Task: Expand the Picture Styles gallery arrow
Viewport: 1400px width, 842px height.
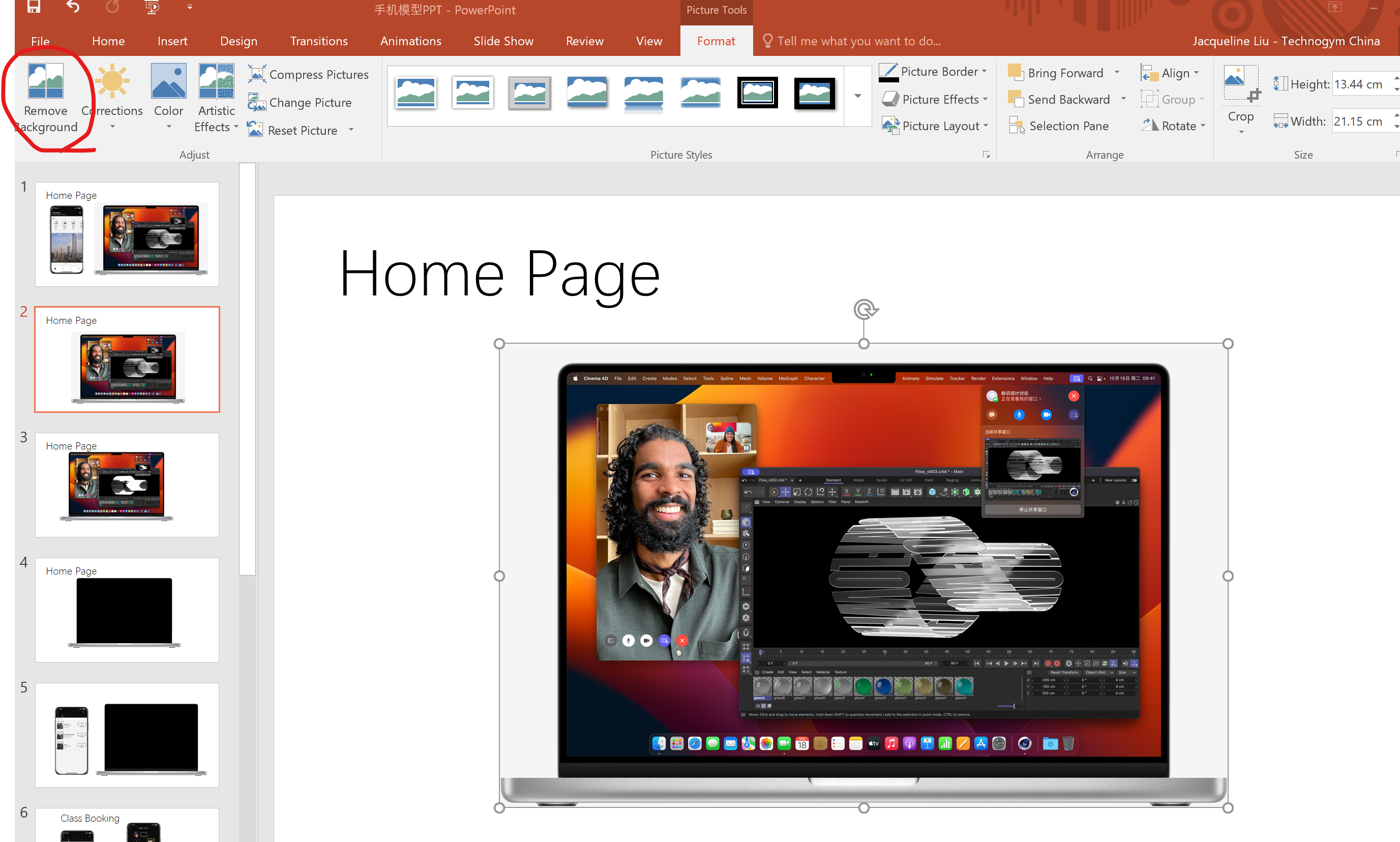Action: (x=857, y=96)
